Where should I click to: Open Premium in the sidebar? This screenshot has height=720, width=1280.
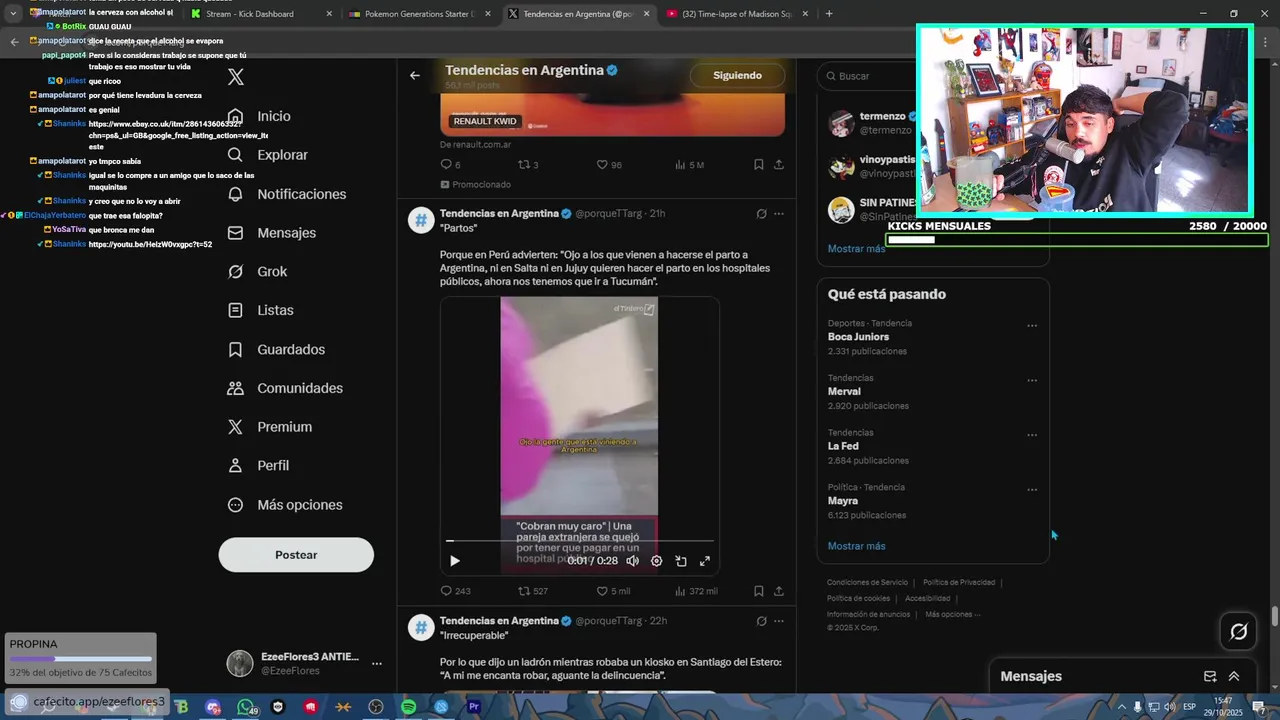pyautogui.click(x=269, y=427)
